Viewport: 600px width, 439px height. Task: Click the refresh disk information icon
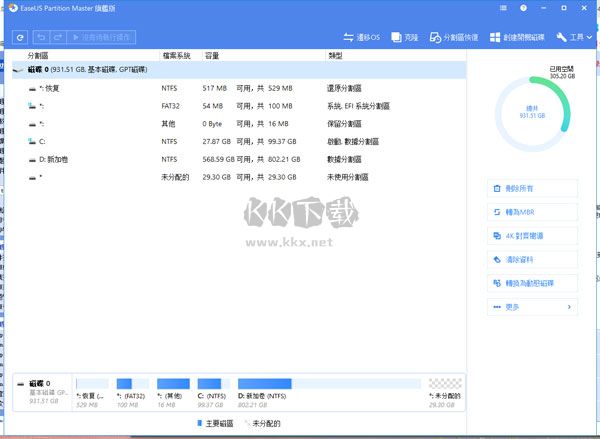(20, 37)
